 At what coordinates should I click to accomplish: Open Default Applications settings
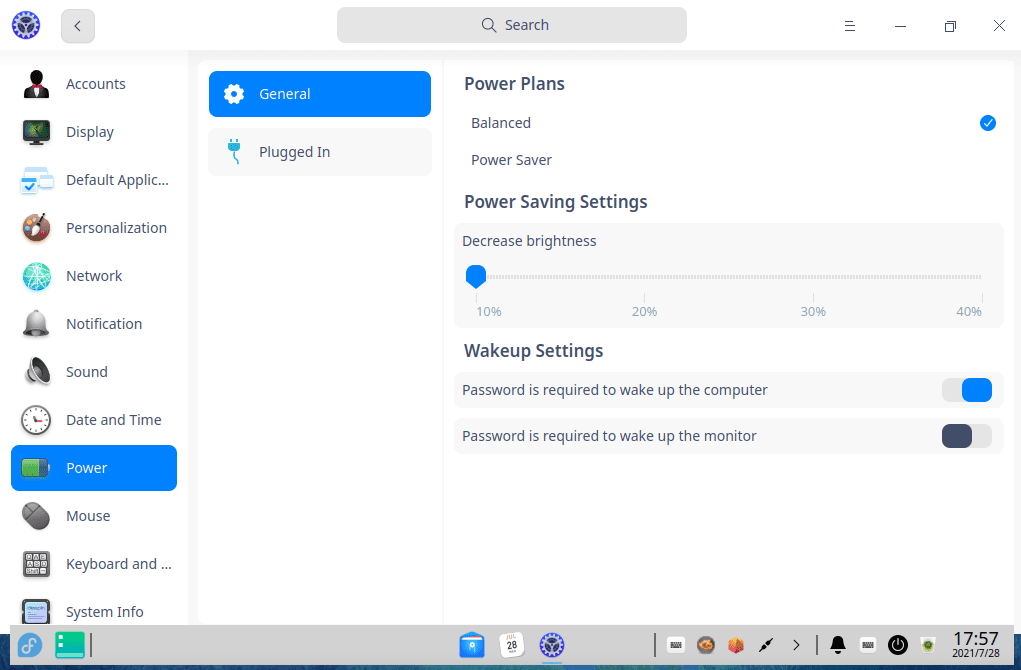(94, 180)
